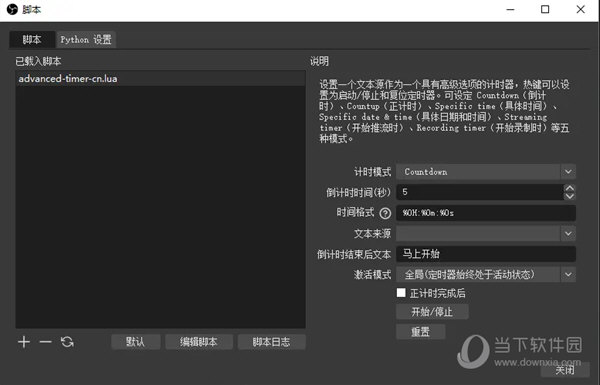Screen dimensions: 600x385
Task: Click the 默认 button
Action: point(135,342)
